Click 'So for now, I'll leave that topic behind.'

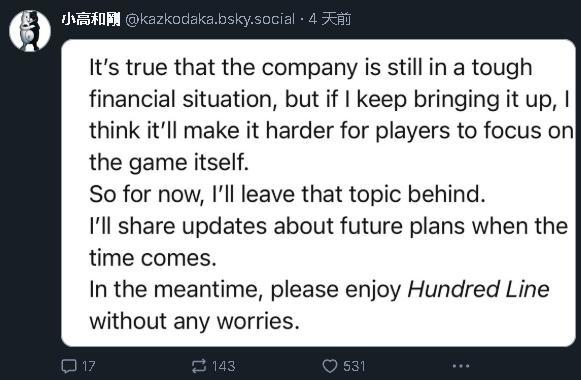(x=287, y=194)
